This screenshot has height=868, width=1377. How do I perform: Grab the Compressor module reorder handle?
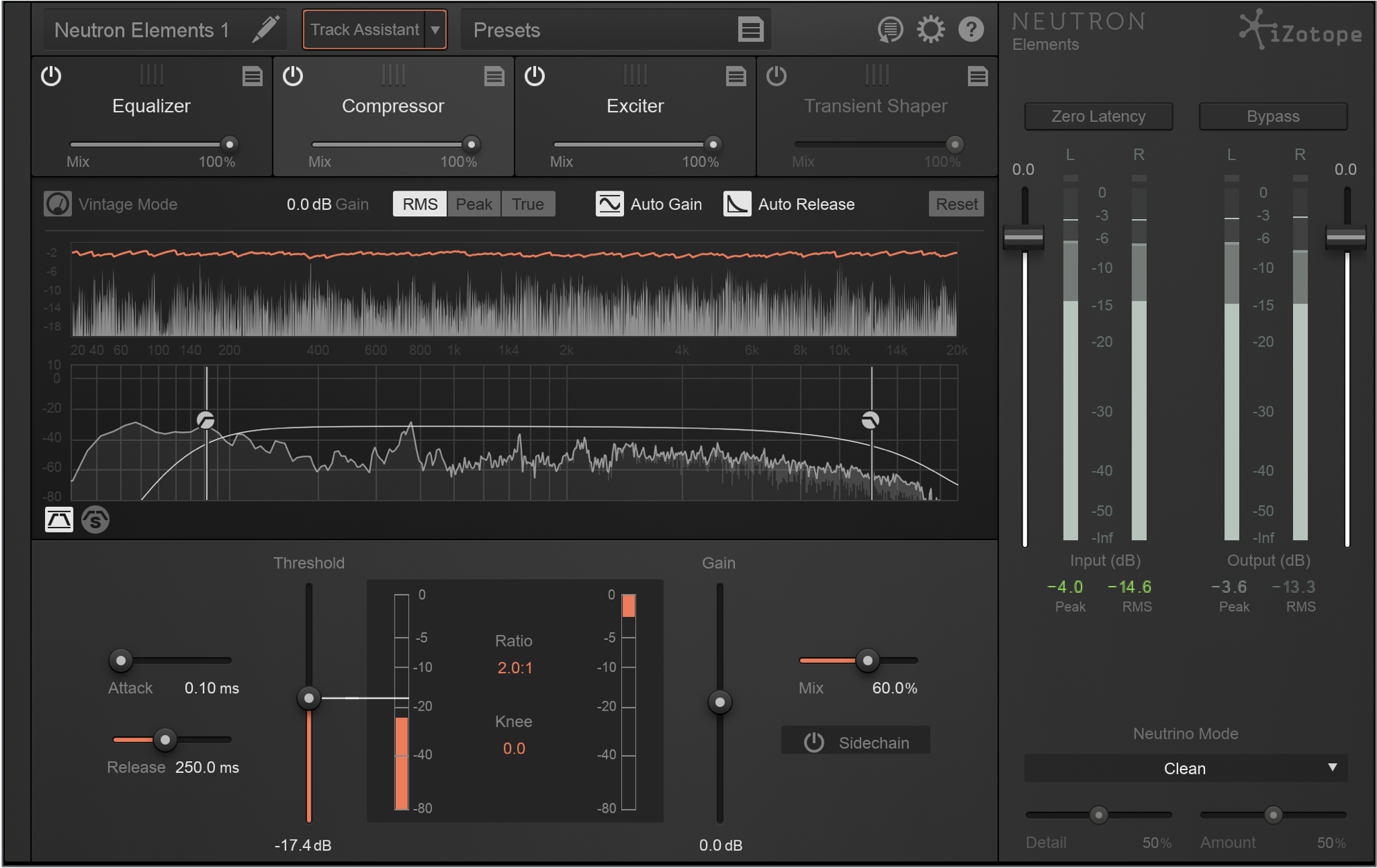393,75
